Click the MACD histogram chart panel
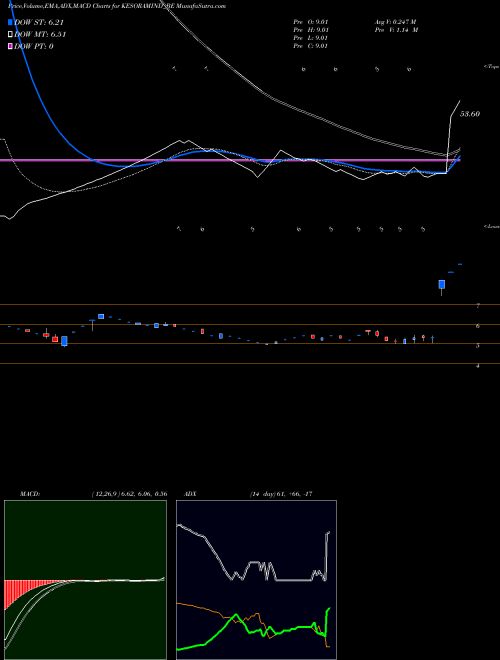The image size is (500, 660). pyautogui.click(x=85, y=580)
